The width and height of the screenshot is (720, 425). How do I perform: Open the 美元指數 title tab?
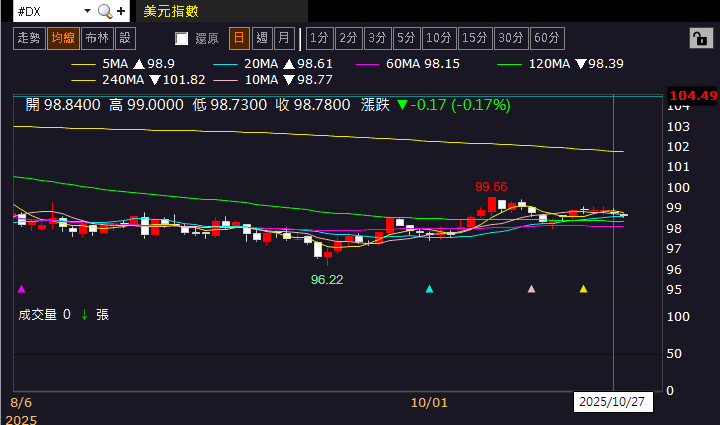221,11
